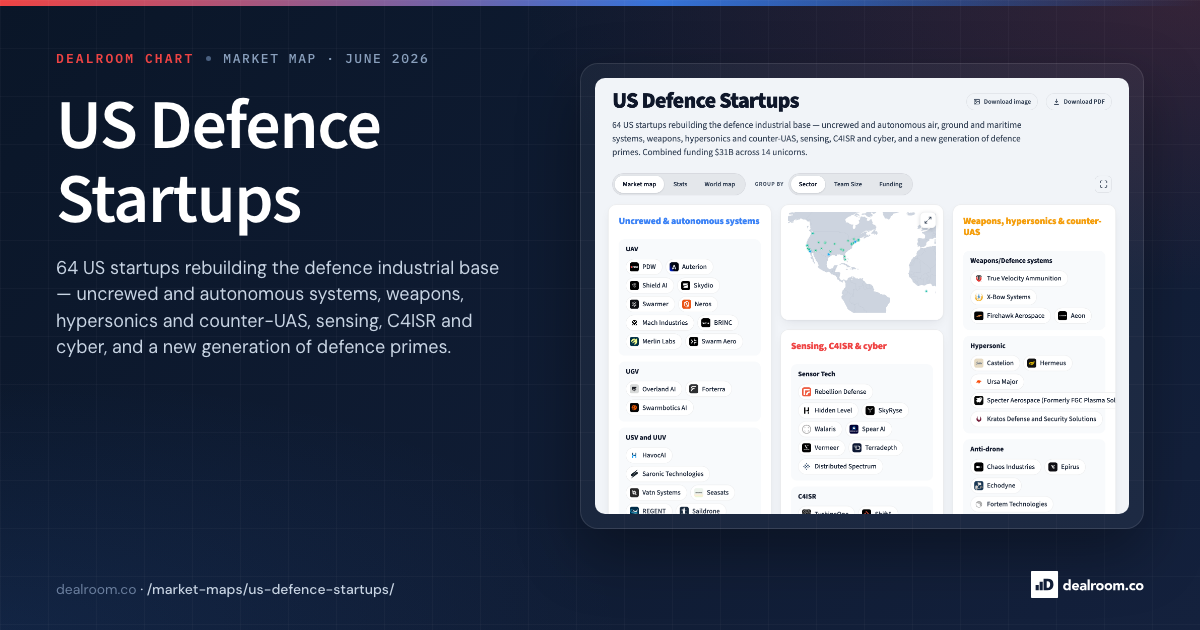Open the Hermeus chip
1200x630 pixels.
pos(1047,363)
